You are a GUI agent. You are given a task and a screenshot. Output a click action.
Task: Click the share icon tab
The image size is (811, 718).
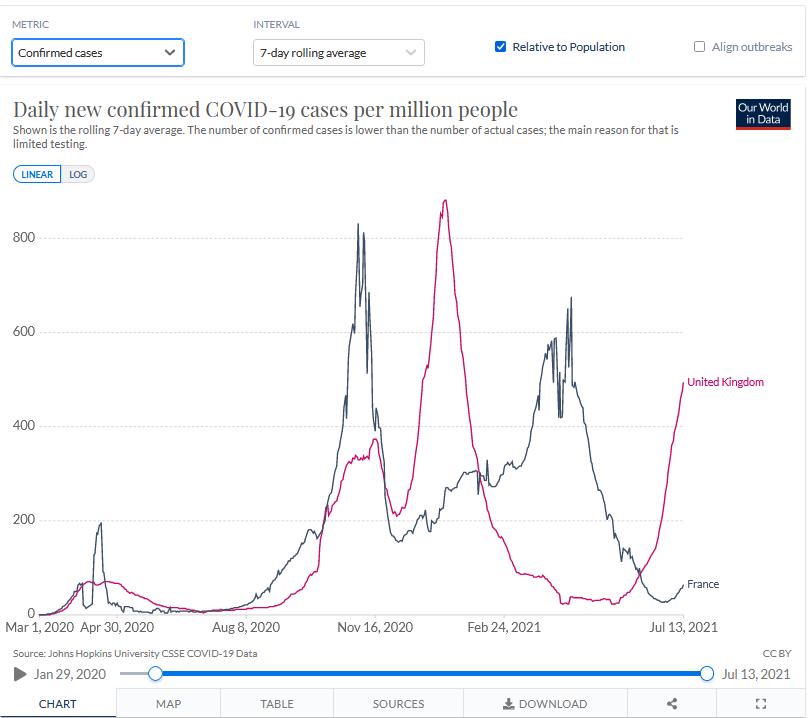coord(672,704)
